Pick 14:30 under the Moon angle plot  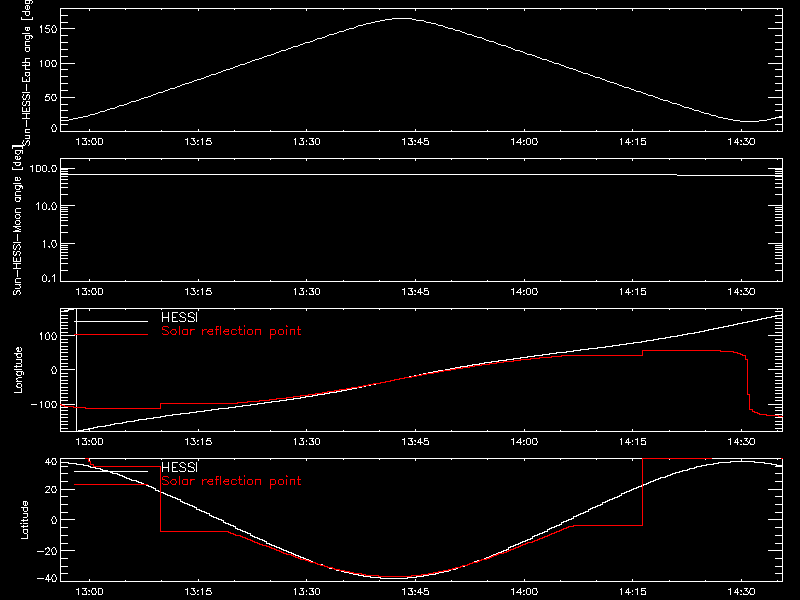pyautogui.click(x=741, y=291)
